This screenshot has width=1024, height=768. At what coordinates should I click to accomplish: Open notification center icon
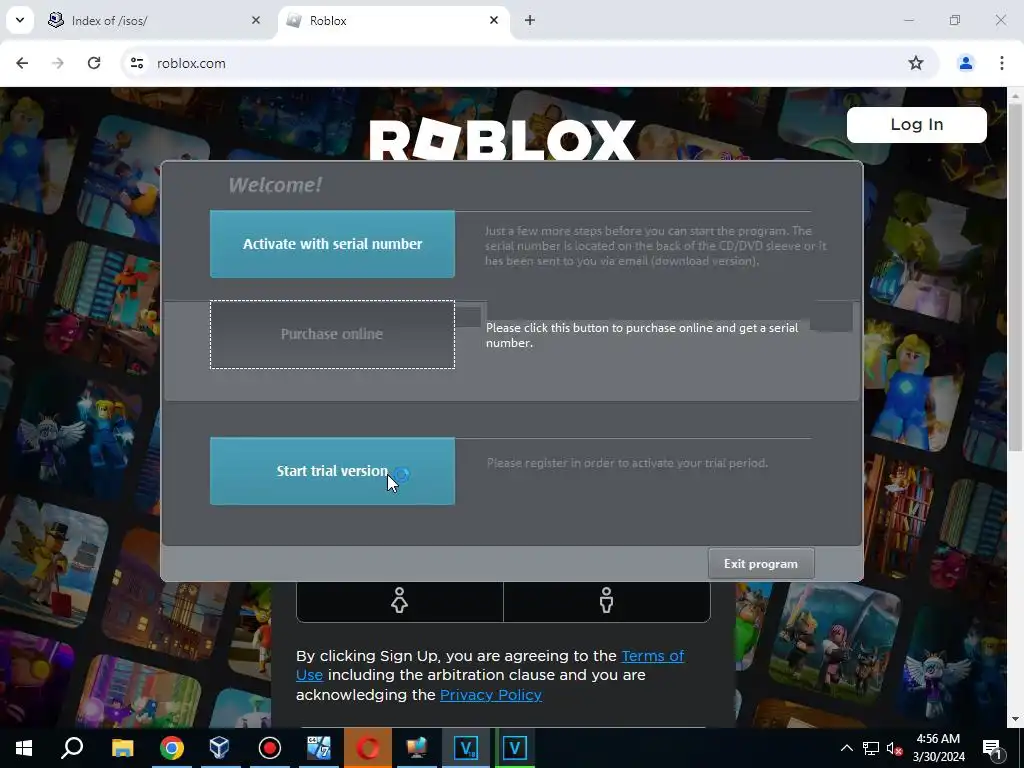coord(992,748)
